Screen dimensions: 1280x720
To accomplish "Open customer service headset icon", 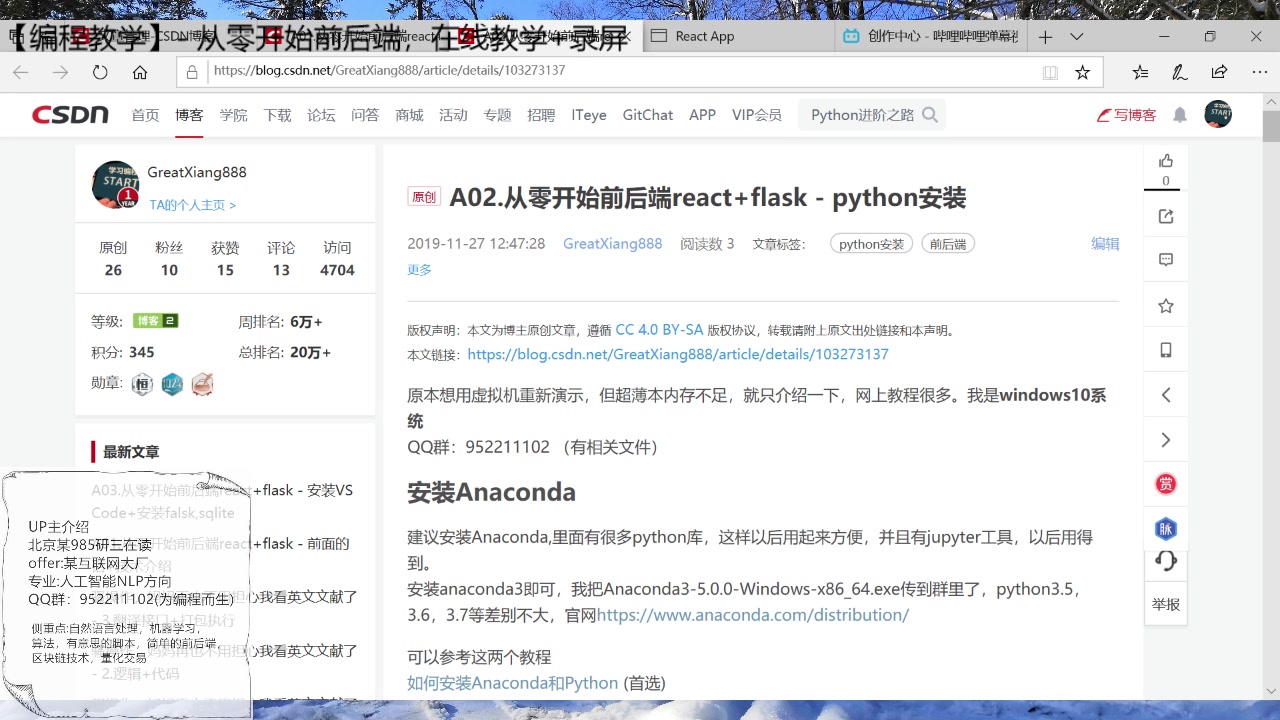I will (x=1166, y=561).
